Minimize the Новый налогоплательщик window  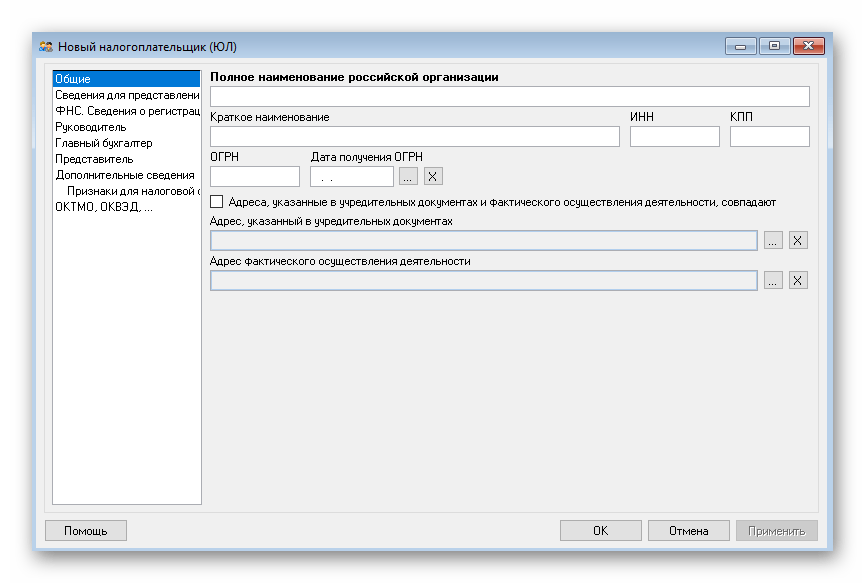[x=741, y=46]
